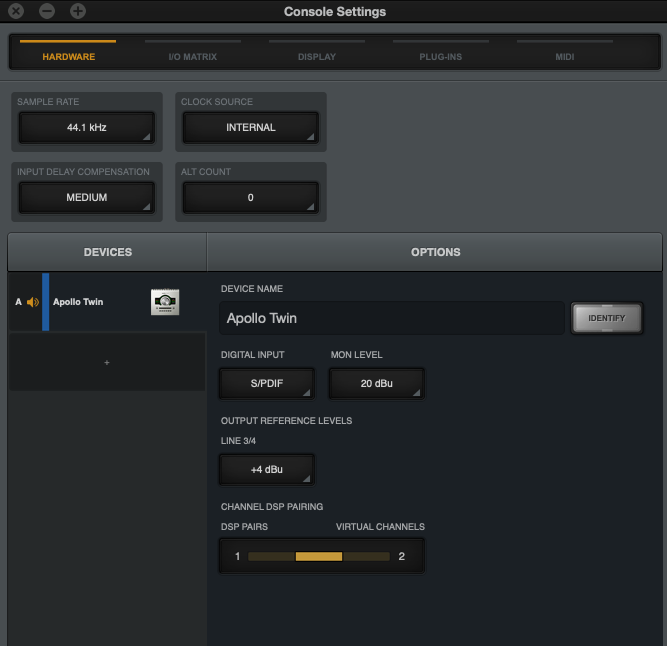Open the Sample Rate 44.1 kHz dropdown

(87, 128)
